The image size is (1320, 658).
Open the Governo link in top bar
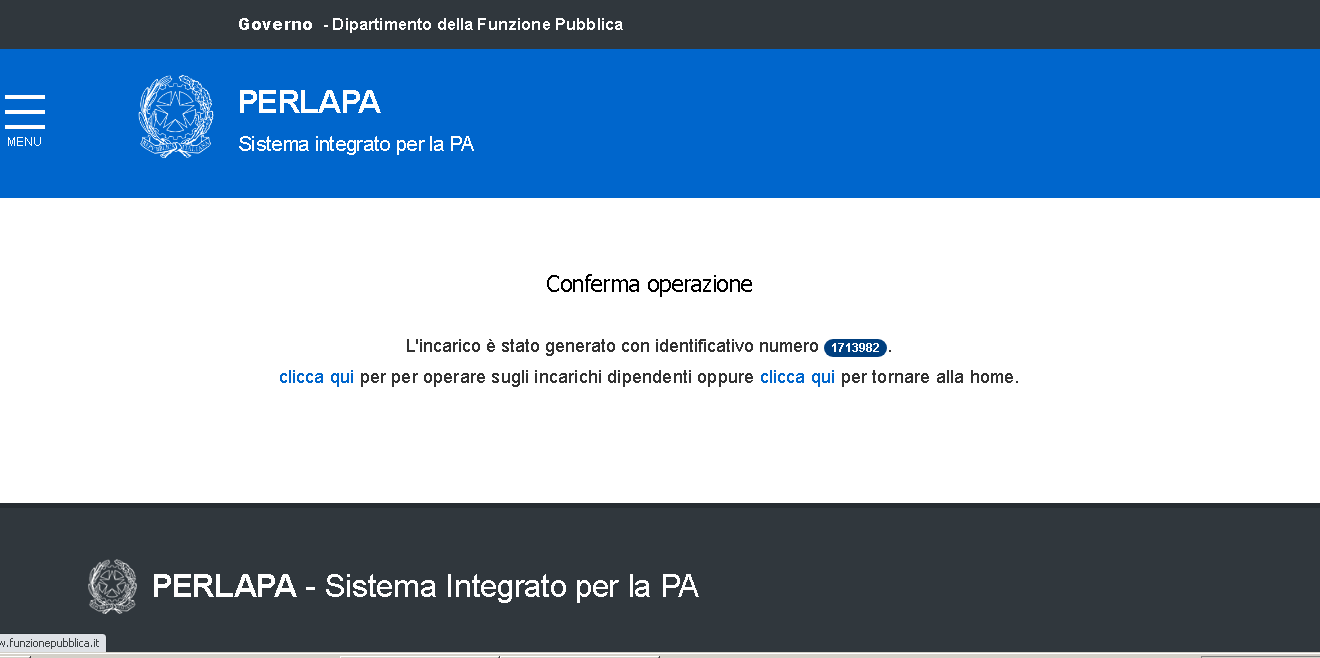click(275, 24)
